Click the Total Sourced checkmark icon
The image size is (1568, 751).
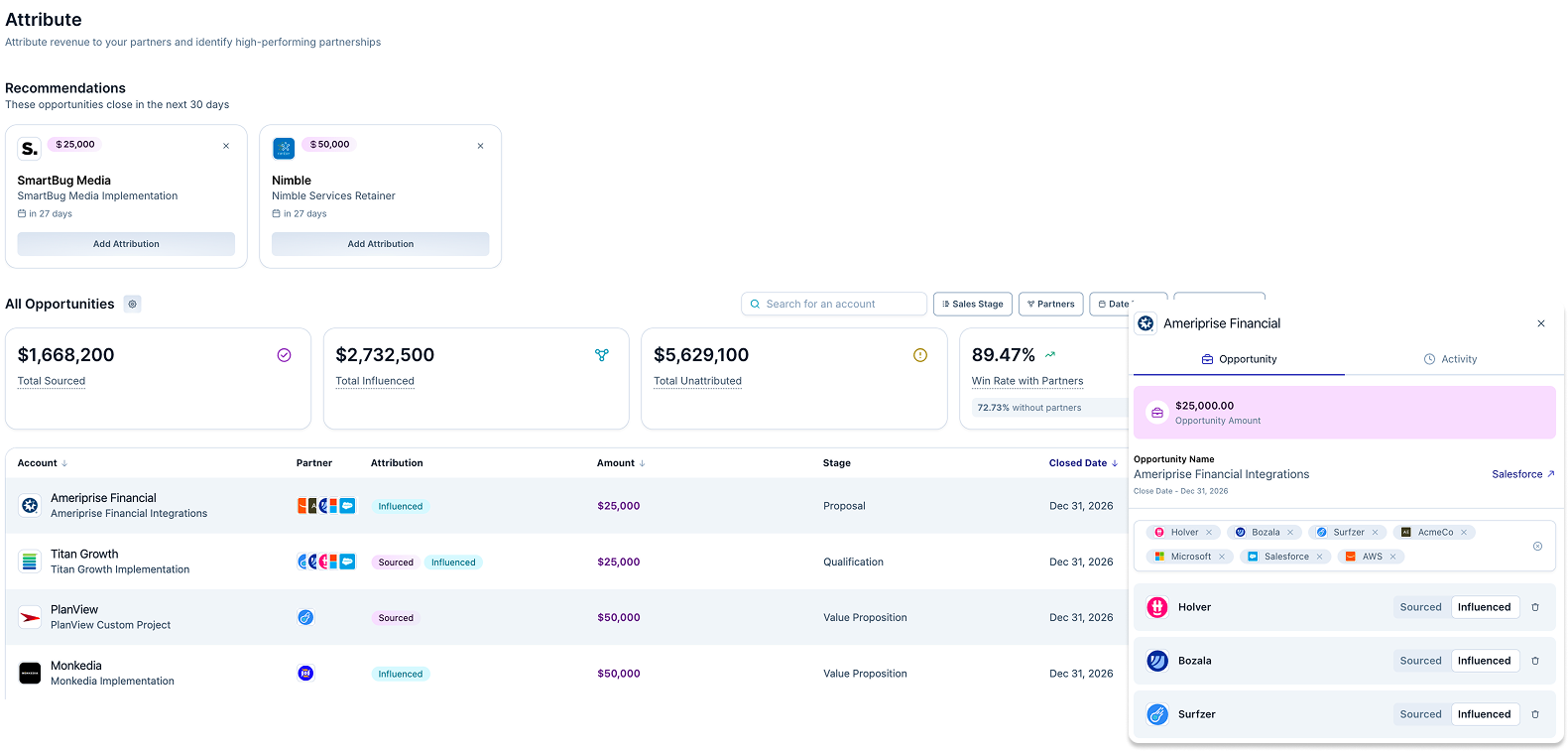click(x=284, y=355)
